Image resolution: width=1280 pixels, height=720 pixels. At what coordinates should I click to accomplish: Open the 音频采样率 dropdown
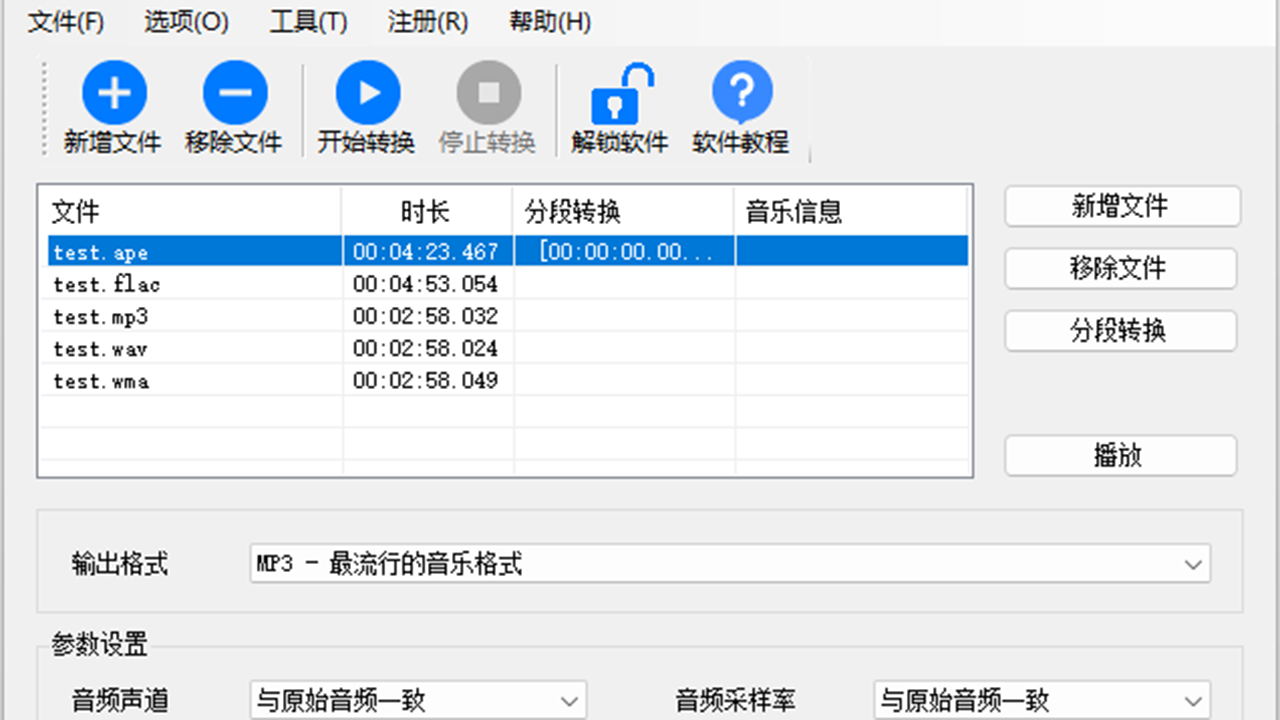click(1041, 701)
